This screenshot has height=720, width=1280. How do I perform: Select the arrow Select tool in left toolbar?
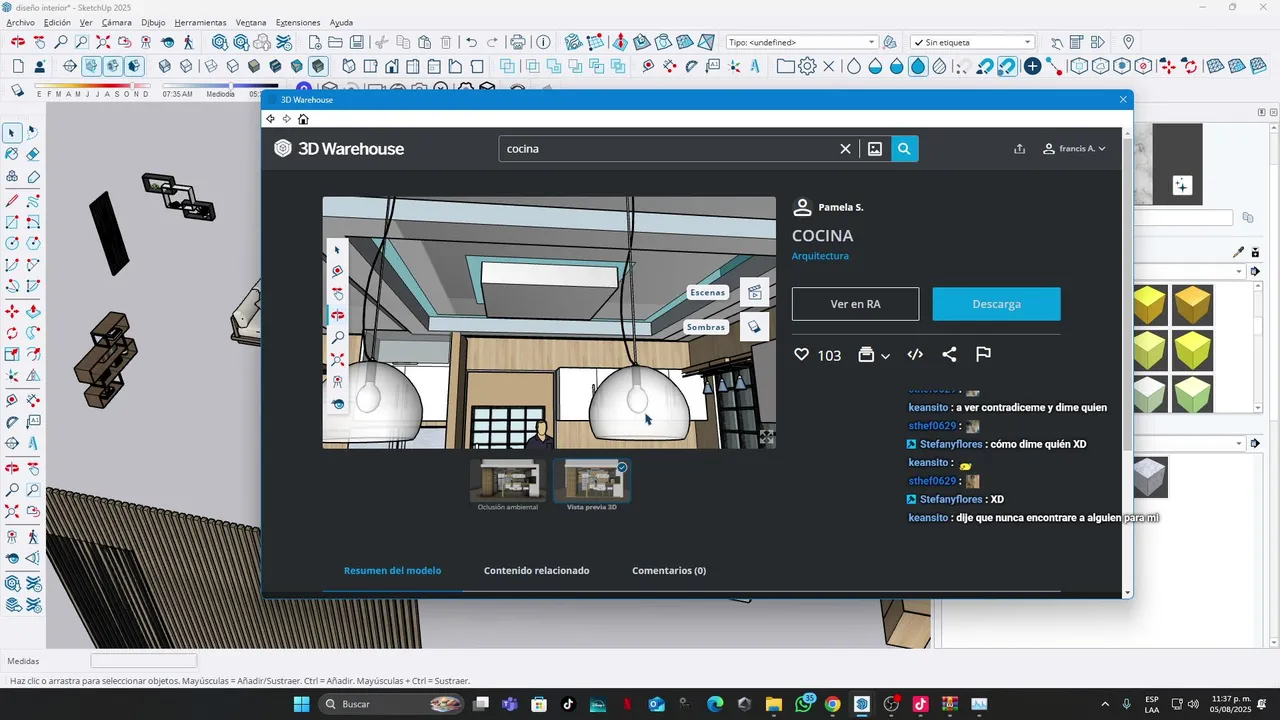pos(12,132)
